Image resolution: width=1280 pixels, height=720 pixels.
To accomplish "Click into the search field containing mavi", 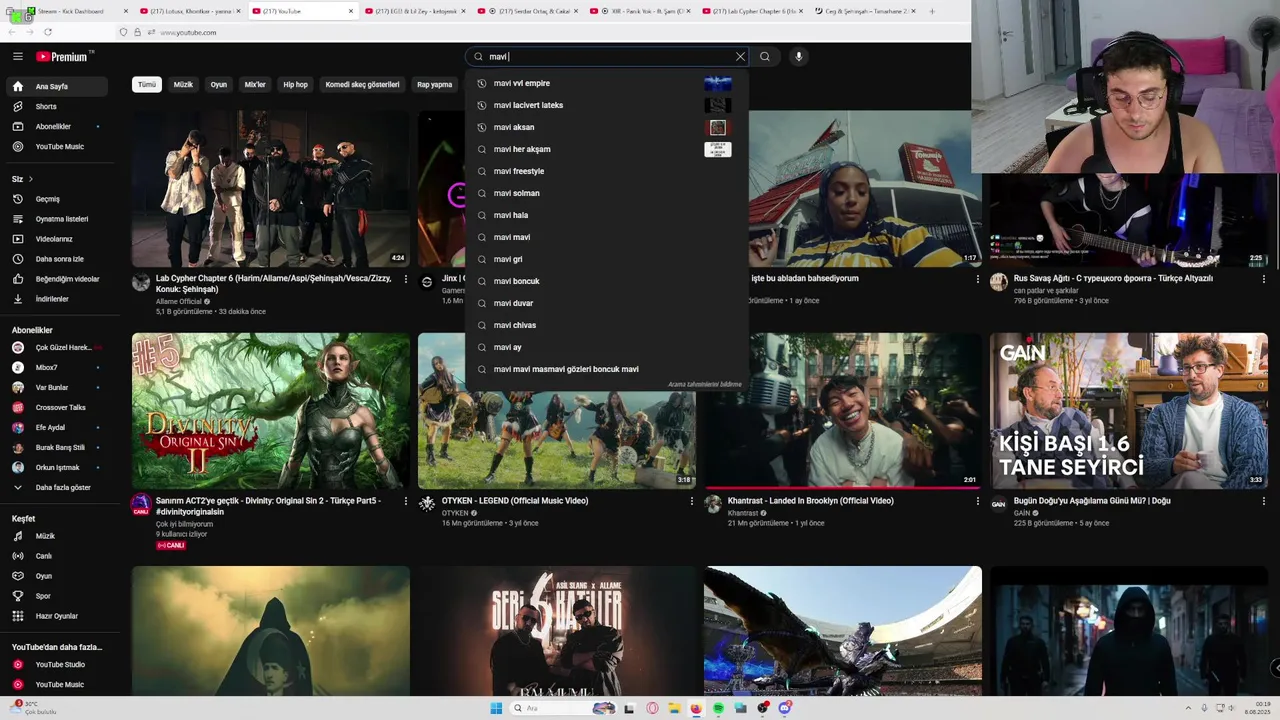I will tap(608, 57).
